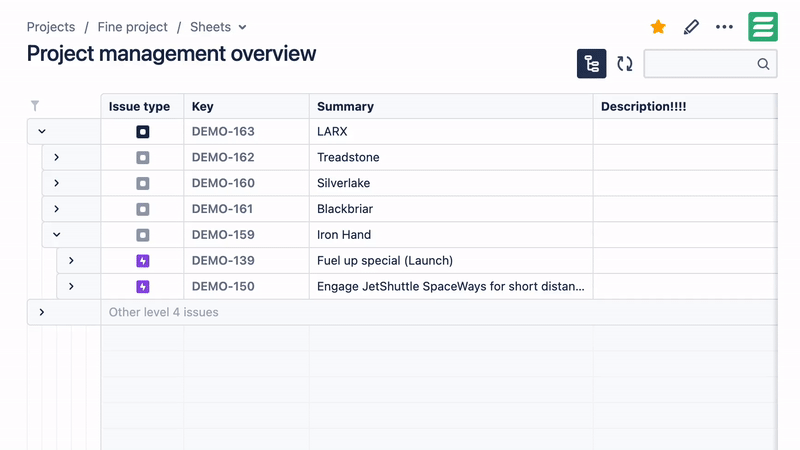800x450 pixels.
Task: Open the green Sheets app icon
Action: coord(763,27)
